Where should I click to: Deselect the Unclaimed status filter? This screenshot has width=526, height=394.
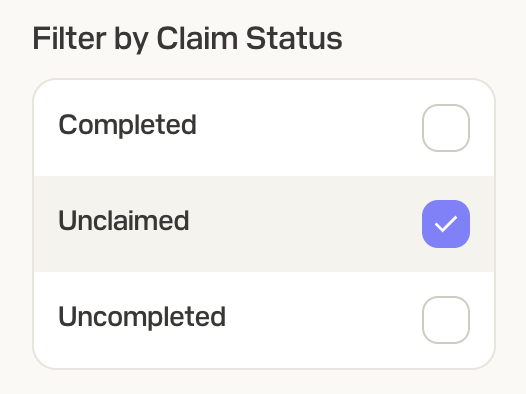click(446, 224)
